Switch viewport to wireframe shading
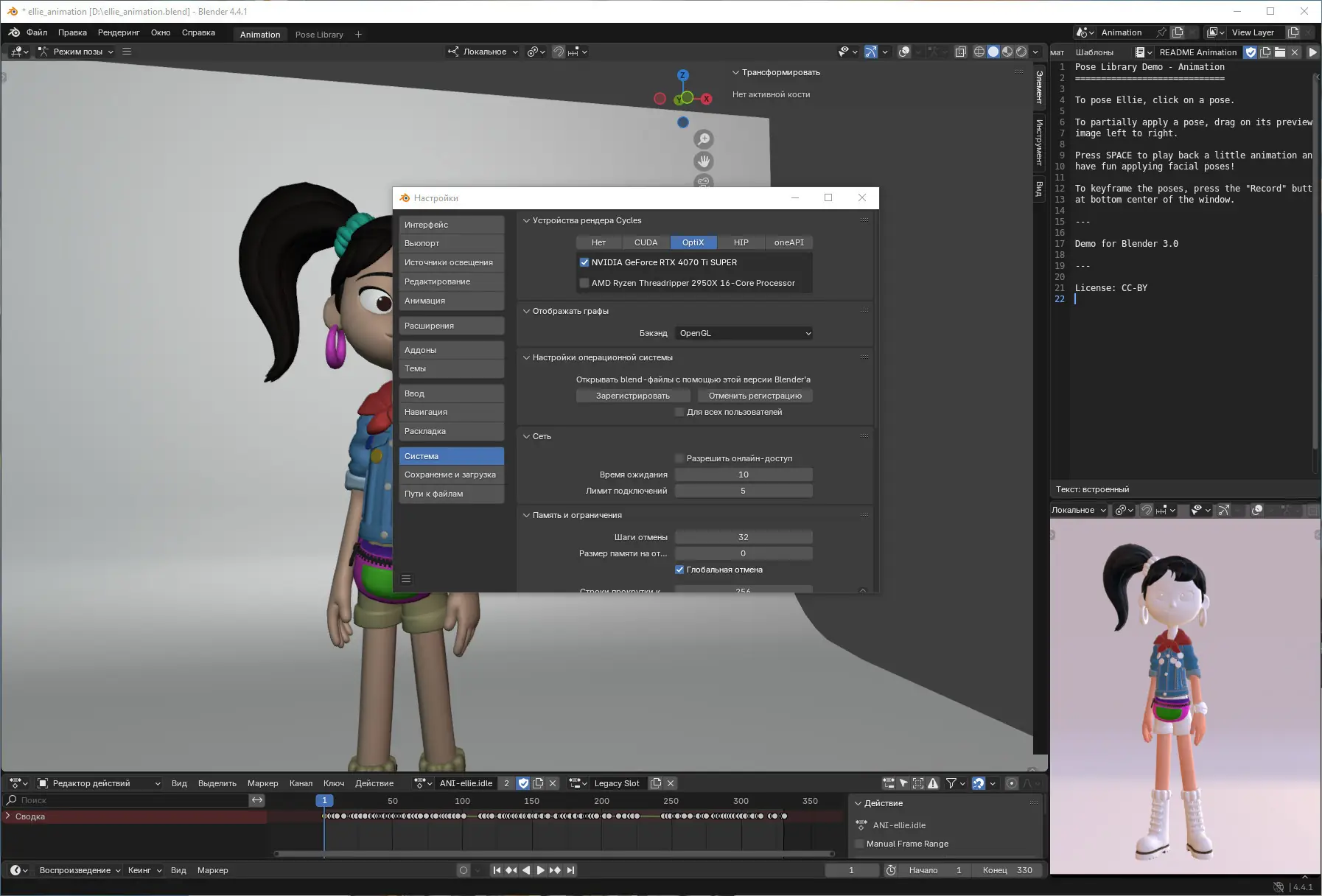Viewport: 1322px width, 896px height. pos(979,52)
